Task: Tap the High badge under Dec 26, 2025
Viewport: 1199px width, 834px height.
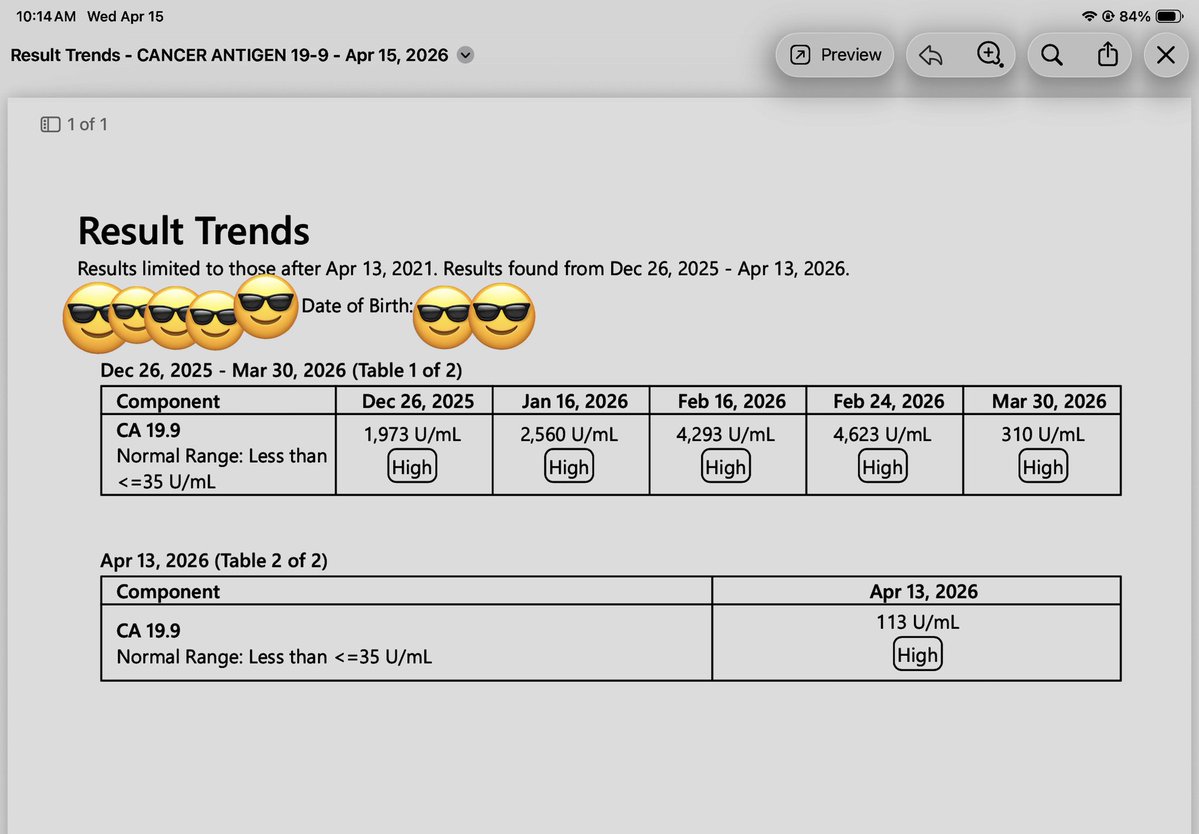Action: pos(412,466)
